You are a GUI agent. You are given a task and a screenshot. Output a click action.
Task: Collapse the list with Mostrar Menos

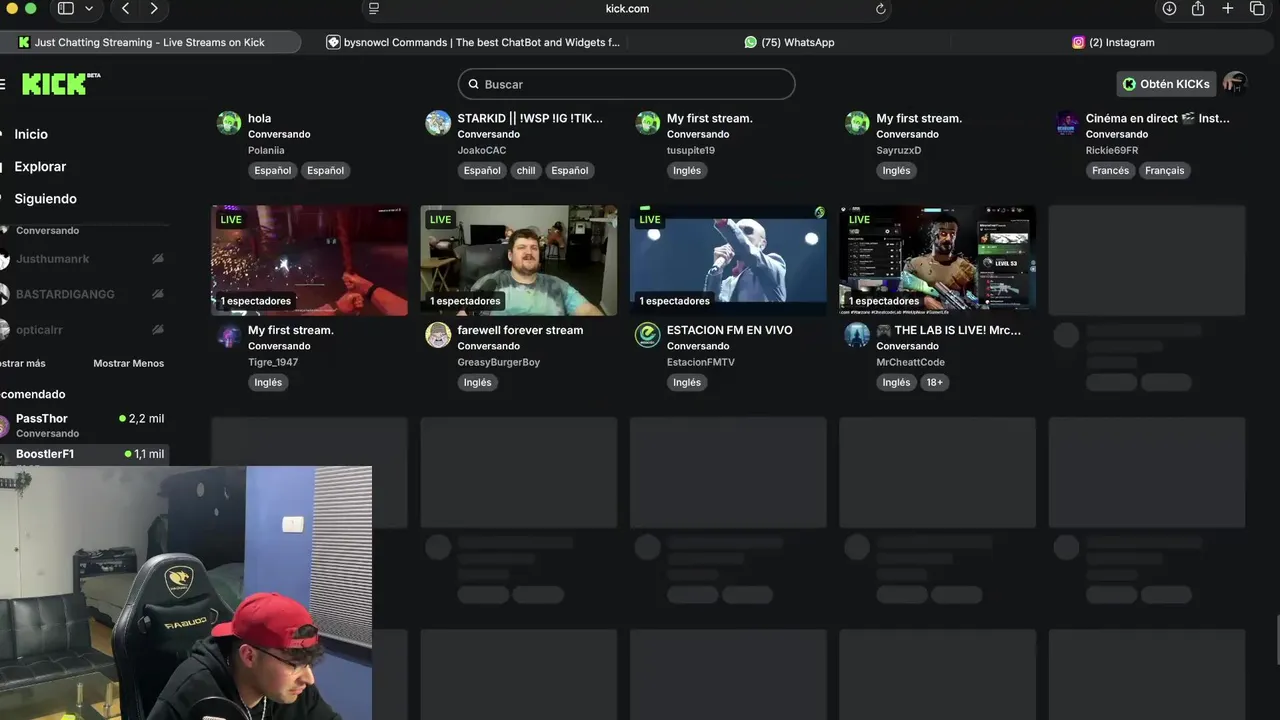click(x=128, y=363)
